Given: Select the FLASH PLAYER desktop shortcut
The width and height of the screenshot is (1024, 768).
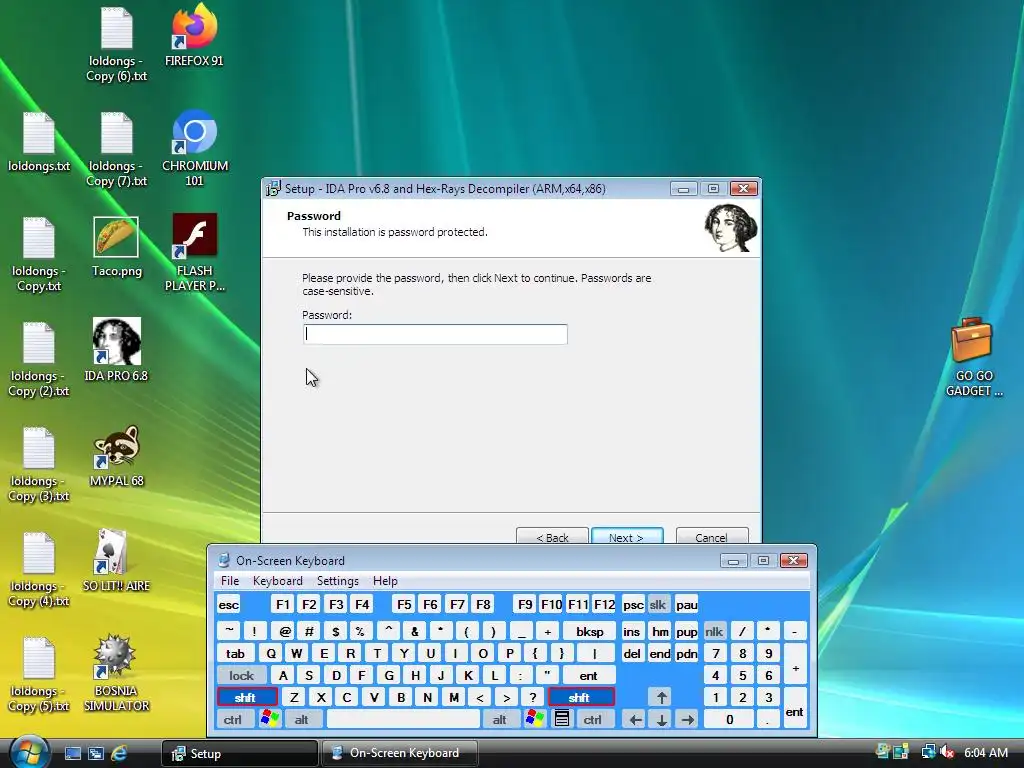Looking at the screenshot, I should 195,252.
